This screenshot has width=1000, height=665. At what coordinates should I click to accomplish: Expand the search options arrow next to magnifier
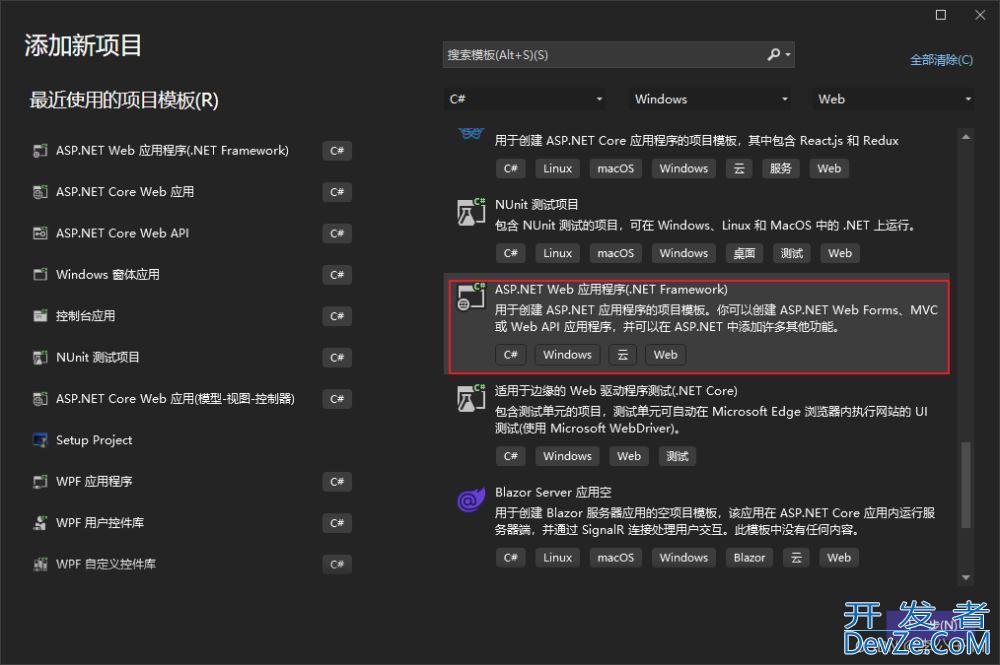788,55
